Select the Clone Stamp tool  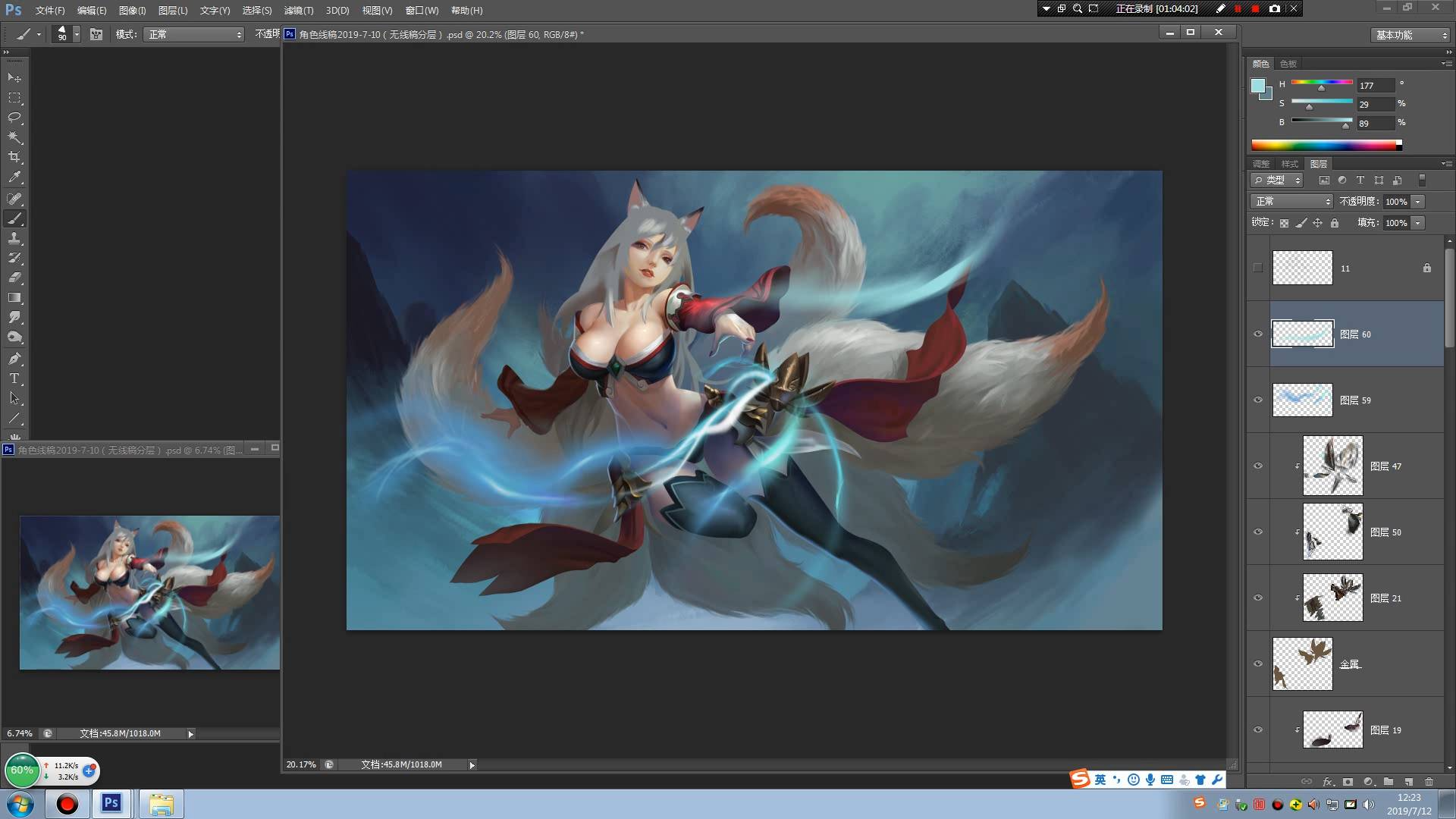[14, 238]
